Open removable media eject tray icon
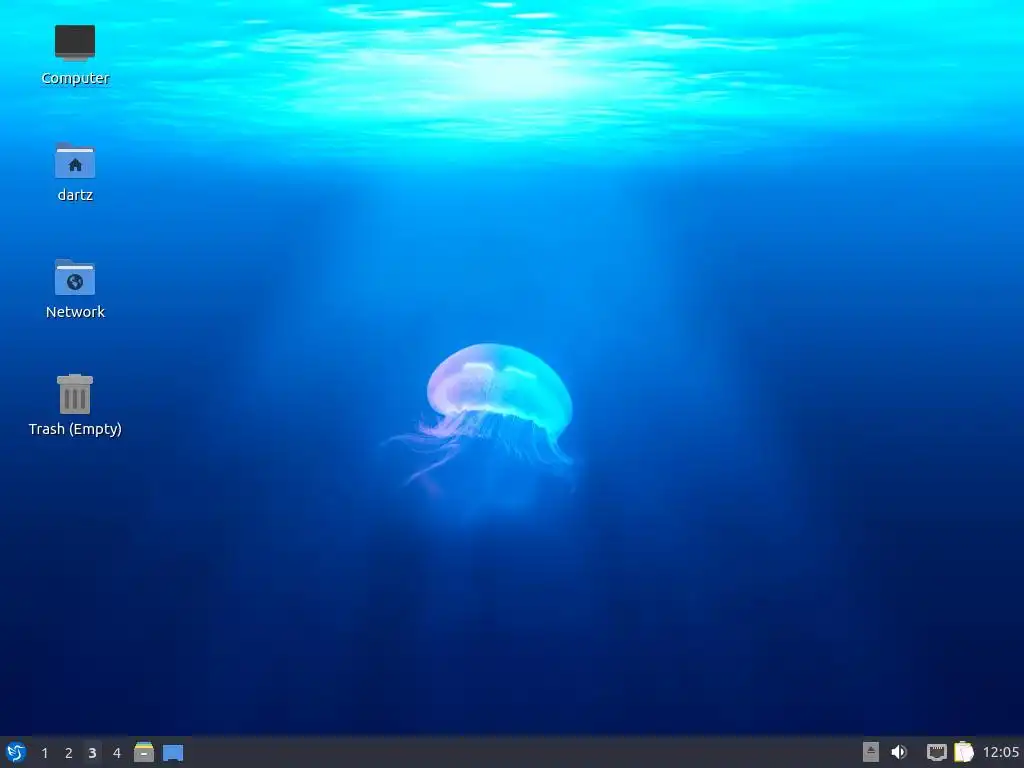The image size is (1024, 768). (x=871, y=752)
